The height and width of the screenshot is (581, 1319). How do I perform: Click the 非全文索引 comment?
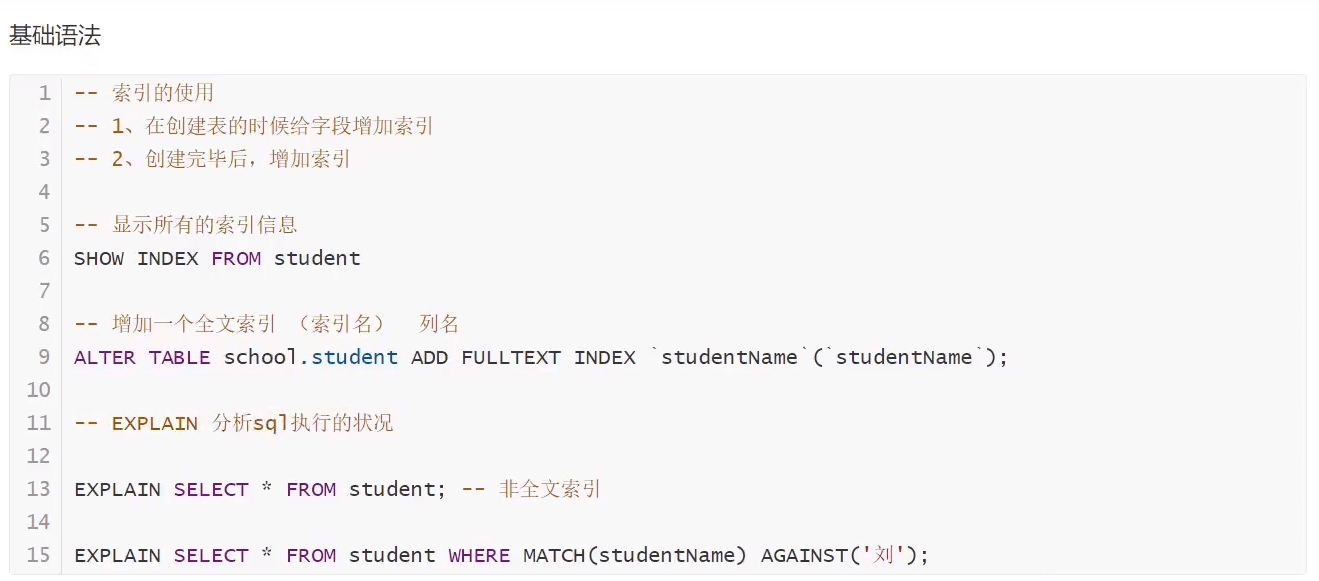pos(549,489)
